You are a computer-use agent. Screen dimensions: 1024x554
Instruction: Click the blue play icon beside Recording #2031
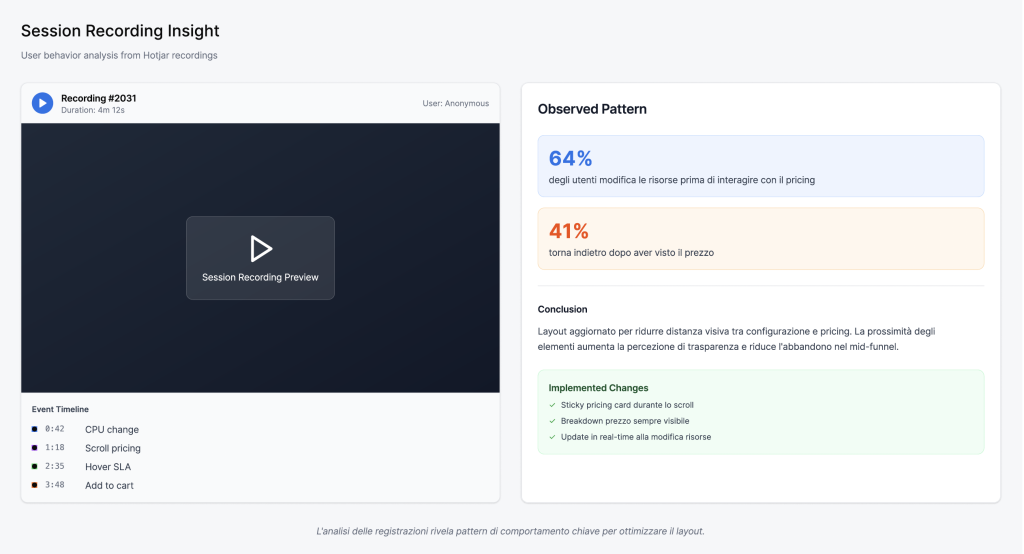[x=42, y=103]
